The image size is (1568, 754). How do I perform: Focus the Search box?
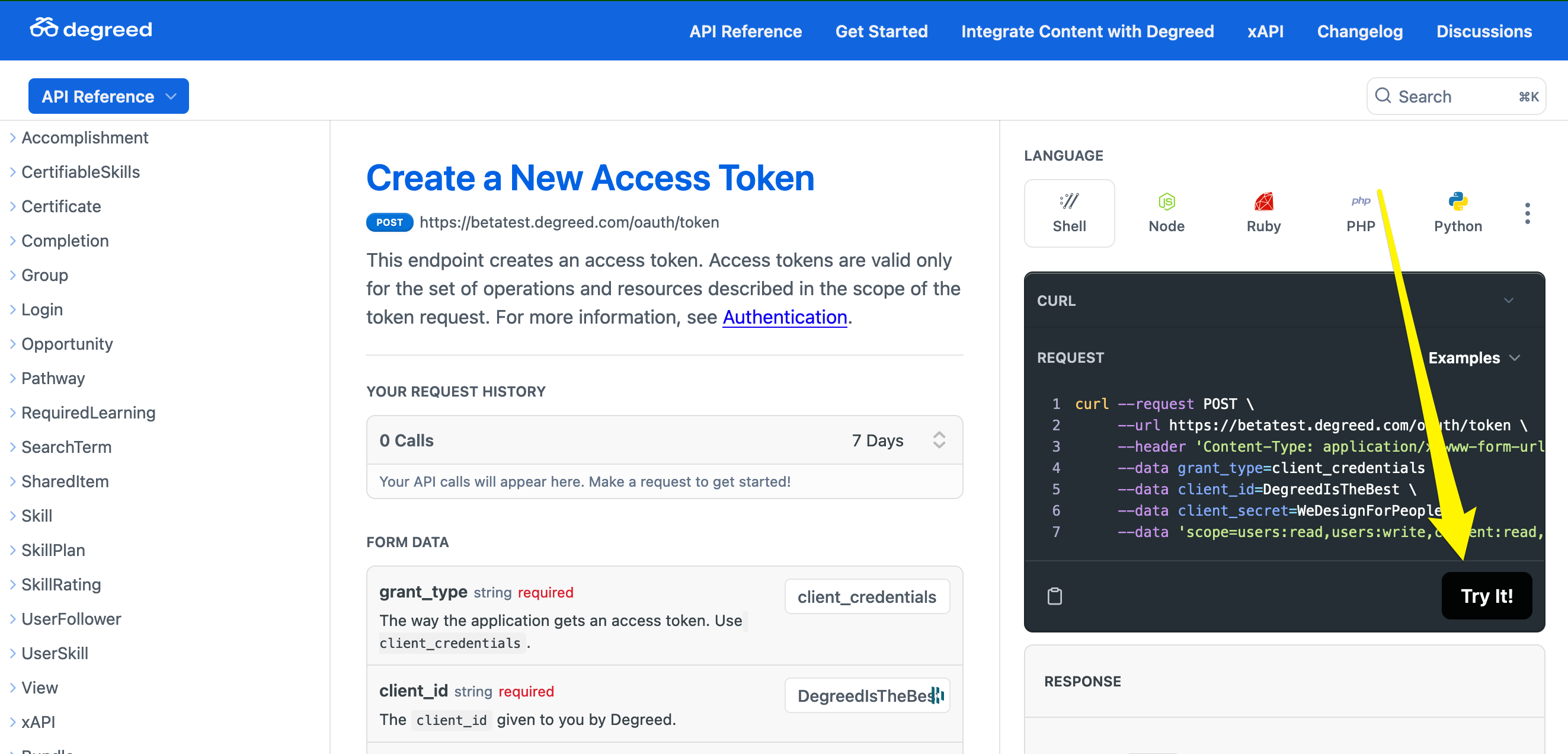(x=1455, y=96)
